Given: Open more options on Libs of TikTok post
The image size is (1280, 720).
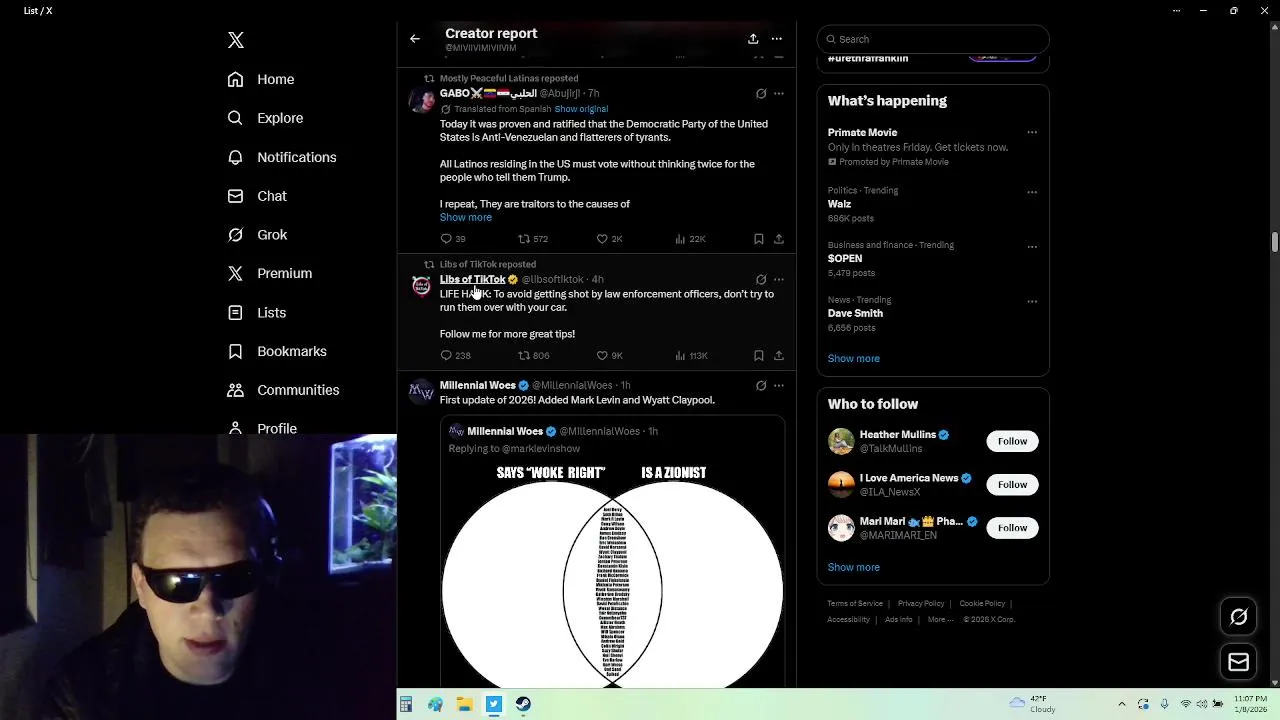Looking at the screenshot, I should tap(779, 280).
